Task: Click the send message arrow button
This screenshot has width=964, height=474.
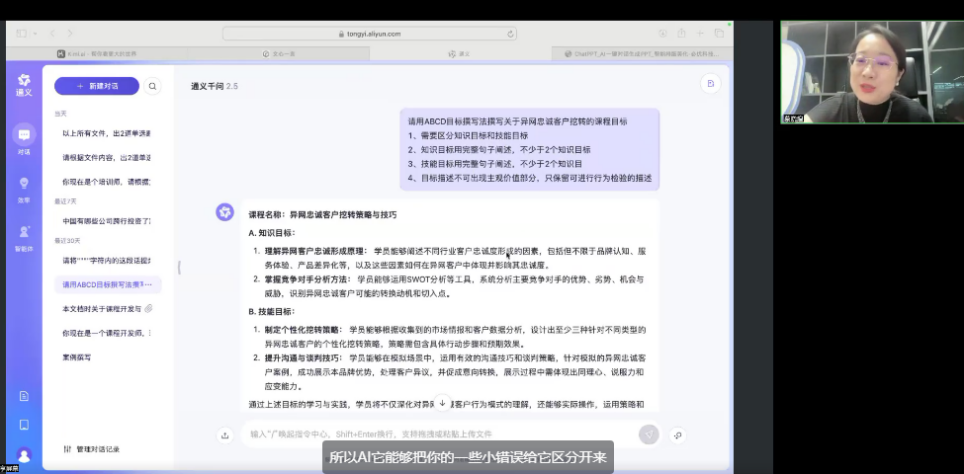Action: [648, 435]
